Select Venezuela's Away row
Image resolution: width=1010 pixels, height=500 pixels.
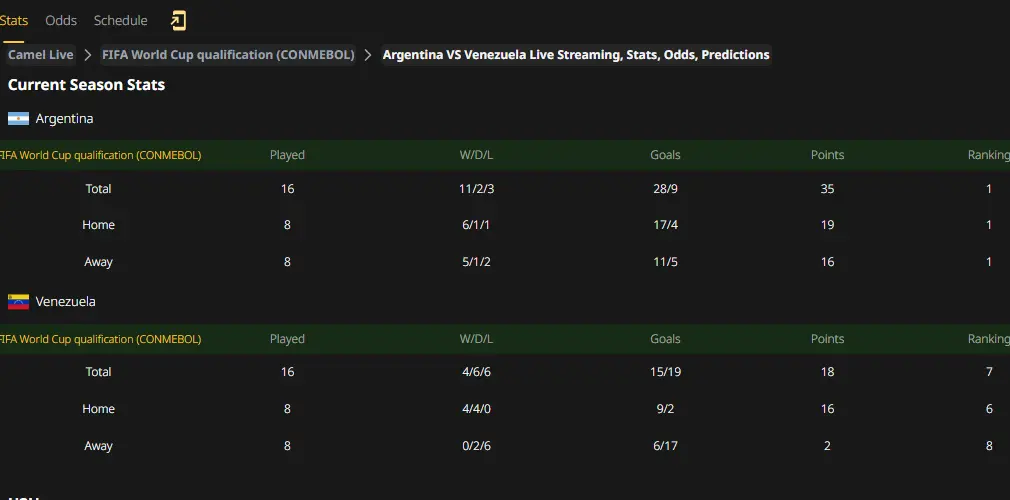(x=505, y=446)
